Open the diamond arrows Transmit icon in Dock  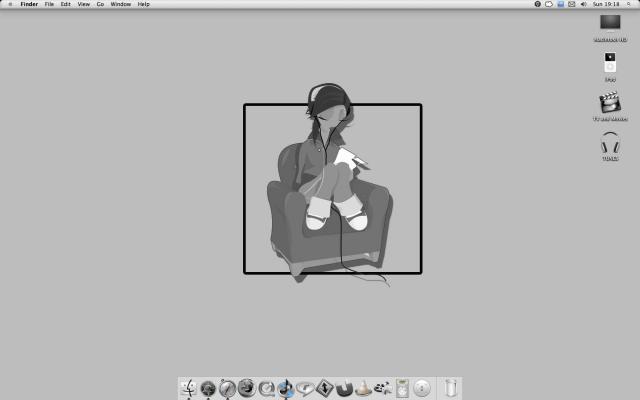[x=324, y=388]
